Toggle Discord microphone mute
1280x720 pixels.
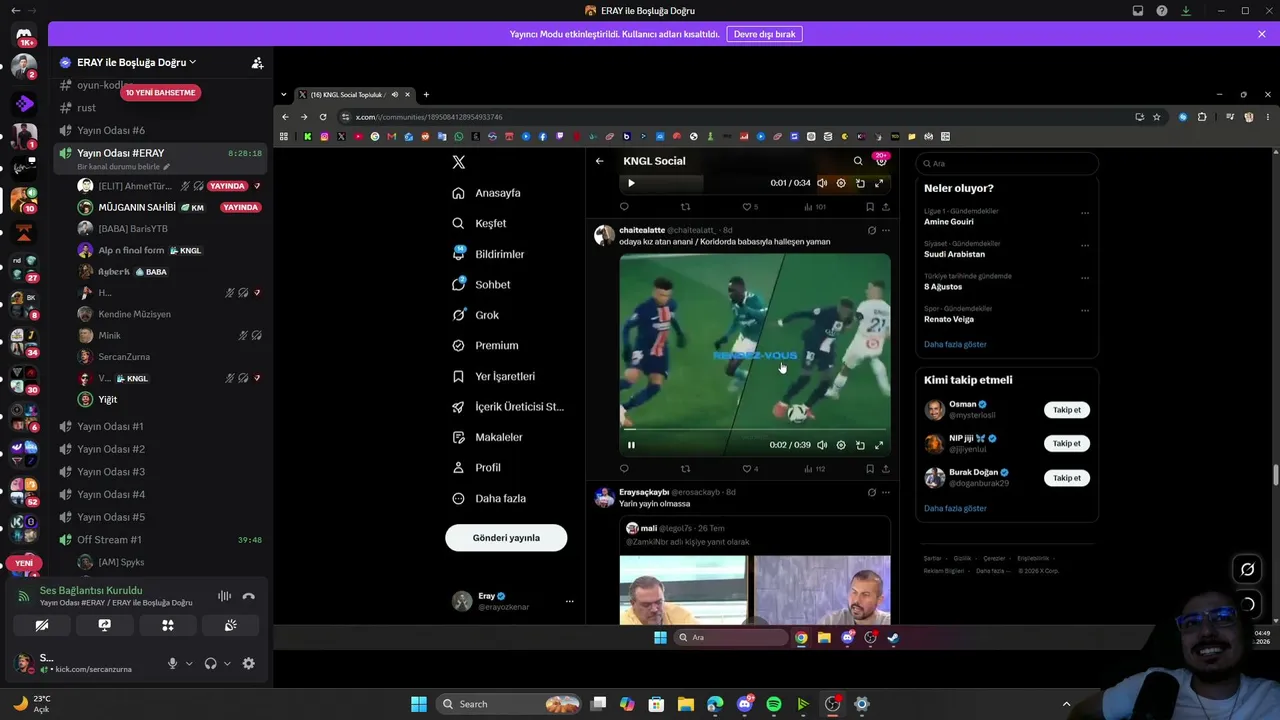(172, 663)
